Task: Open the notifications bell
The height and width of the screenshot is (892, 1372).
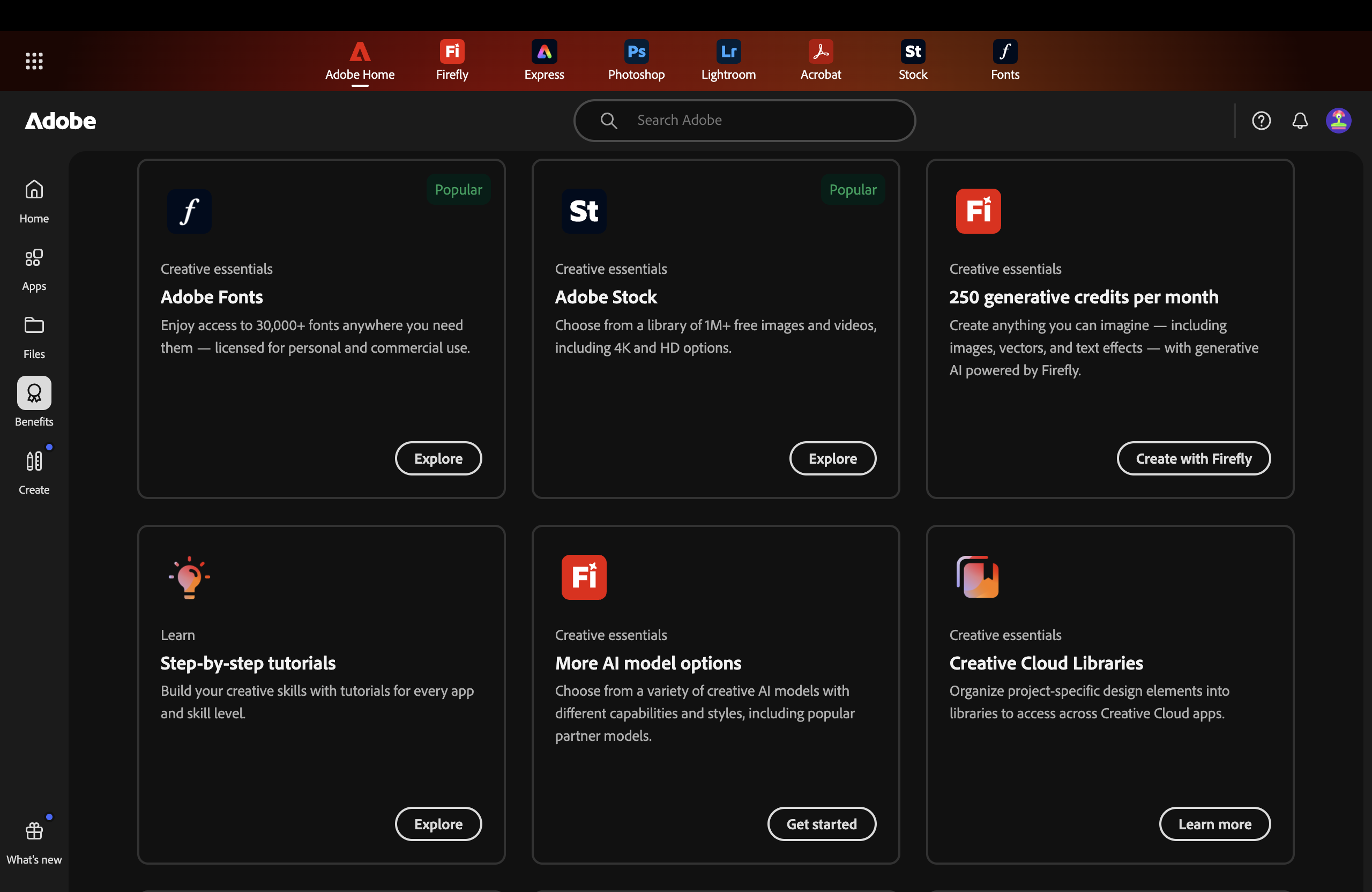Action: point(1299,121)
